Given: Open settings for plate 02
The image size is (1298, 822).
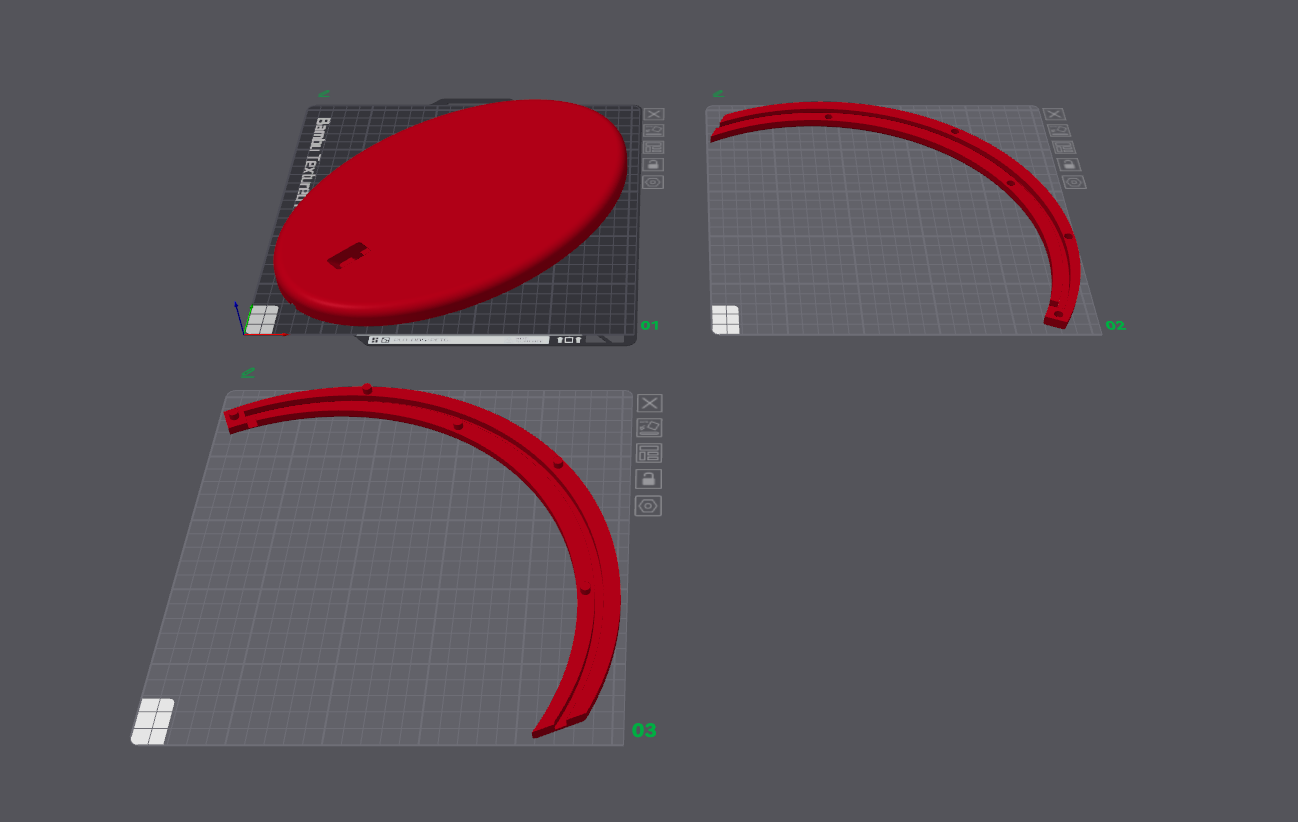Looking at the screenshot, I should pyautogui.click(x=1074, y=182).
